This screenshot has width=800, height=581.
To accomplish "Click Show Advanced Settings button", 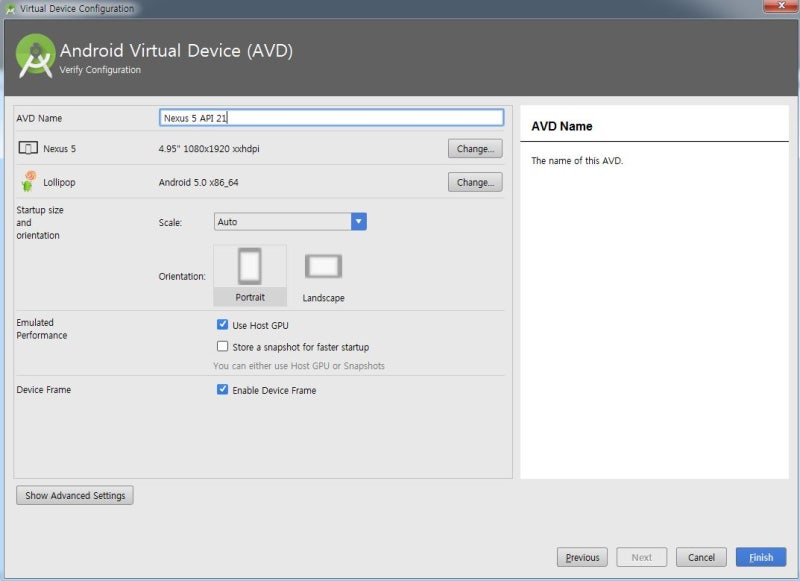I will (x=75, y=495).
